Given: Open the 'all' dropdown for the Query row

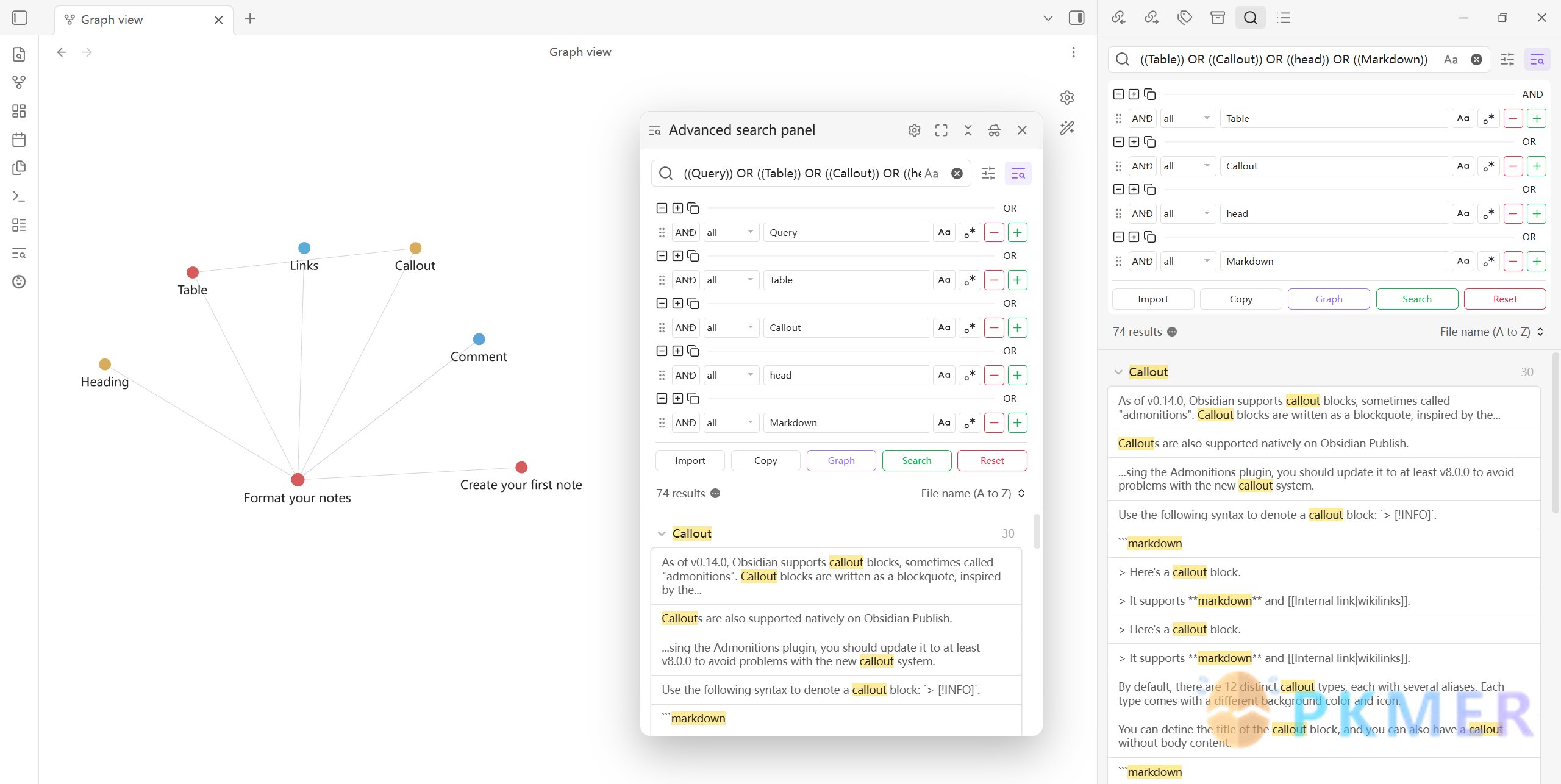Looking at the screenshot, I should [731, 232].
